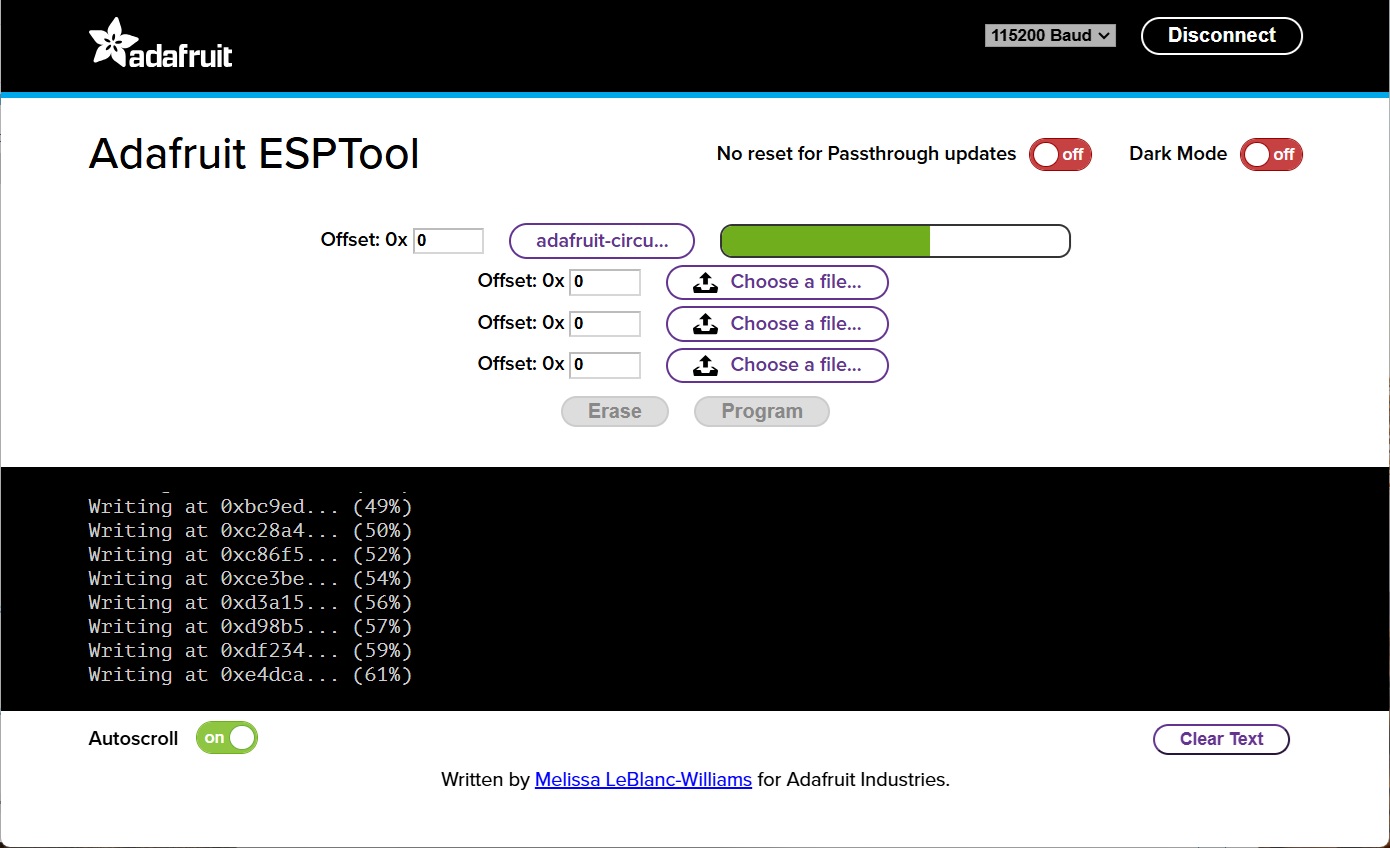The width and height of the screenshot is (1390, 848).
Task: Click the selected adafruit-circu... file button
Action: 602,241
